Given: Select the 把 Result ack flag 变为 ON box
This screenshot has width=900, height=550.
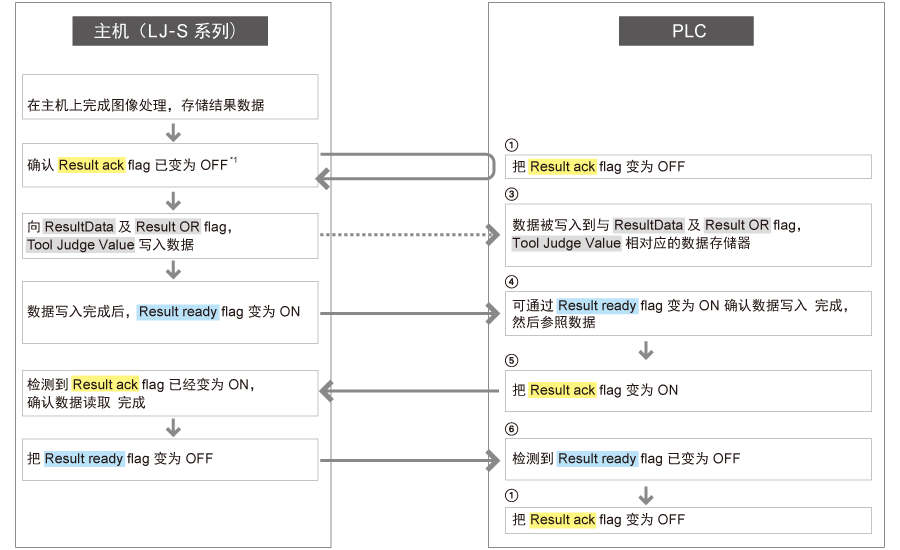Looking at the screenshot, I should [x=690, y=390].
